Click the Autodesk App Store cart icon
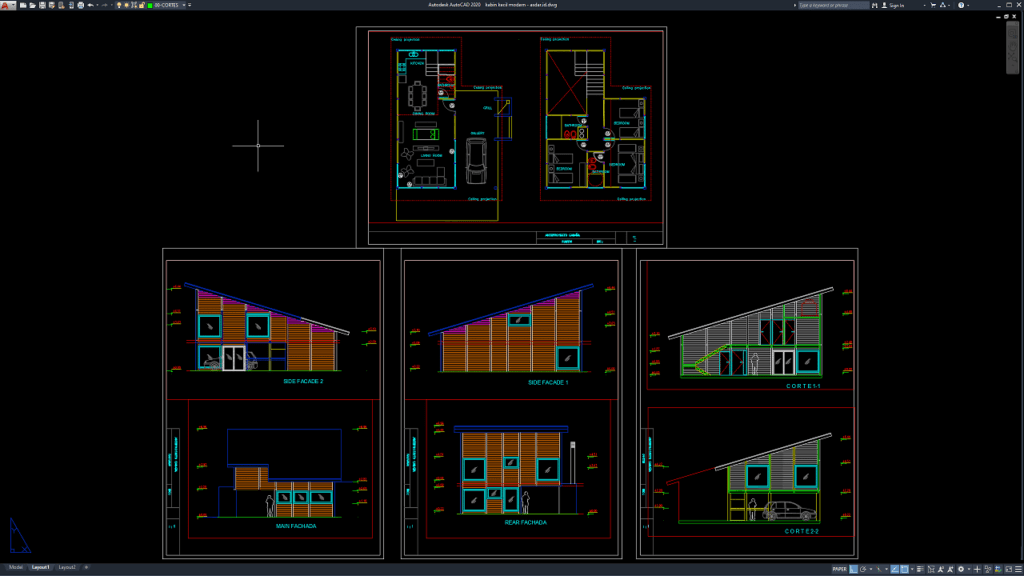The image size is (1024, 576). pyautogui.click(x=933, y=6)
